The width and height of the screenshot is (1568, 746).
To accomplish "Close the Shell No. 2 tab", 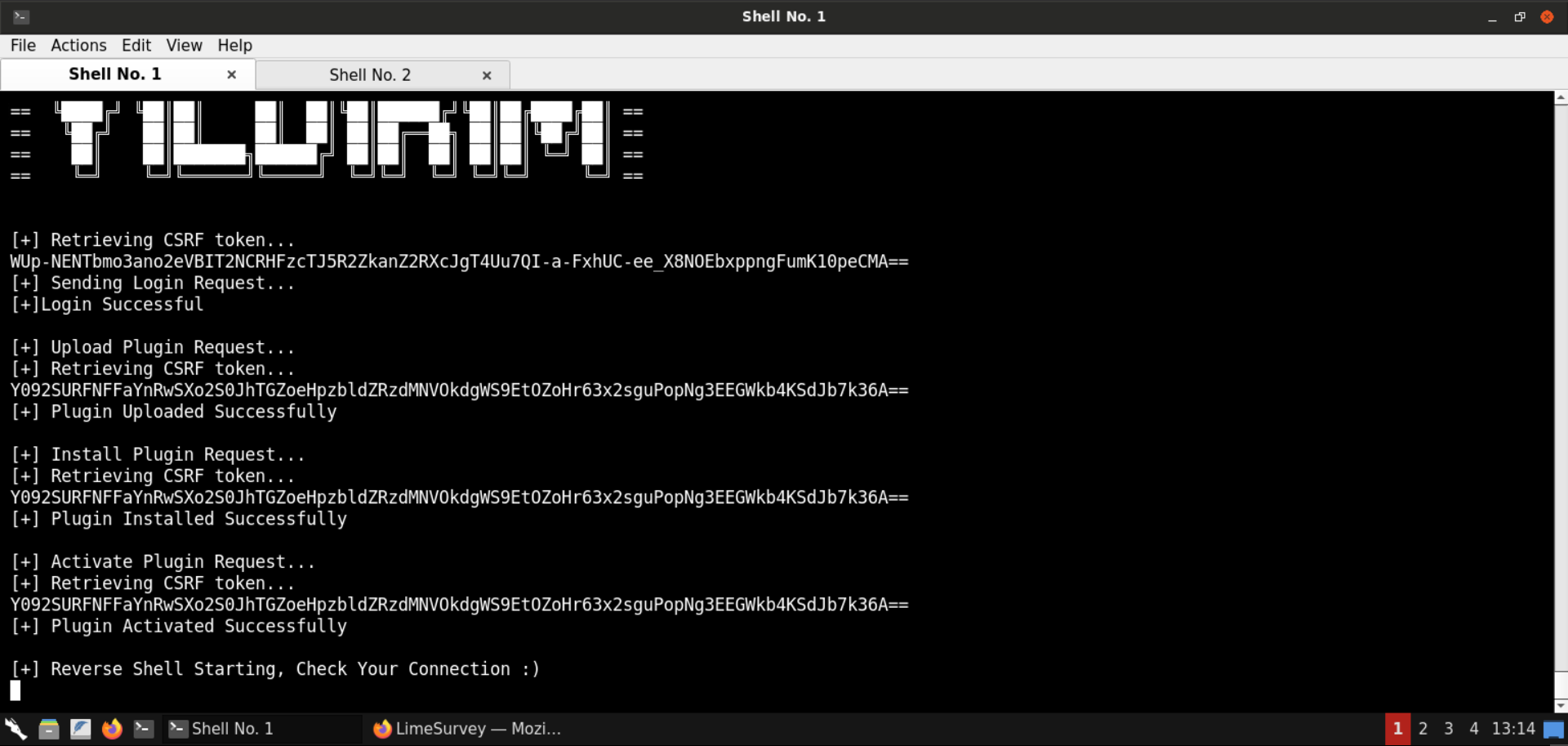I will pyautogui.click(x=487, y=75).
